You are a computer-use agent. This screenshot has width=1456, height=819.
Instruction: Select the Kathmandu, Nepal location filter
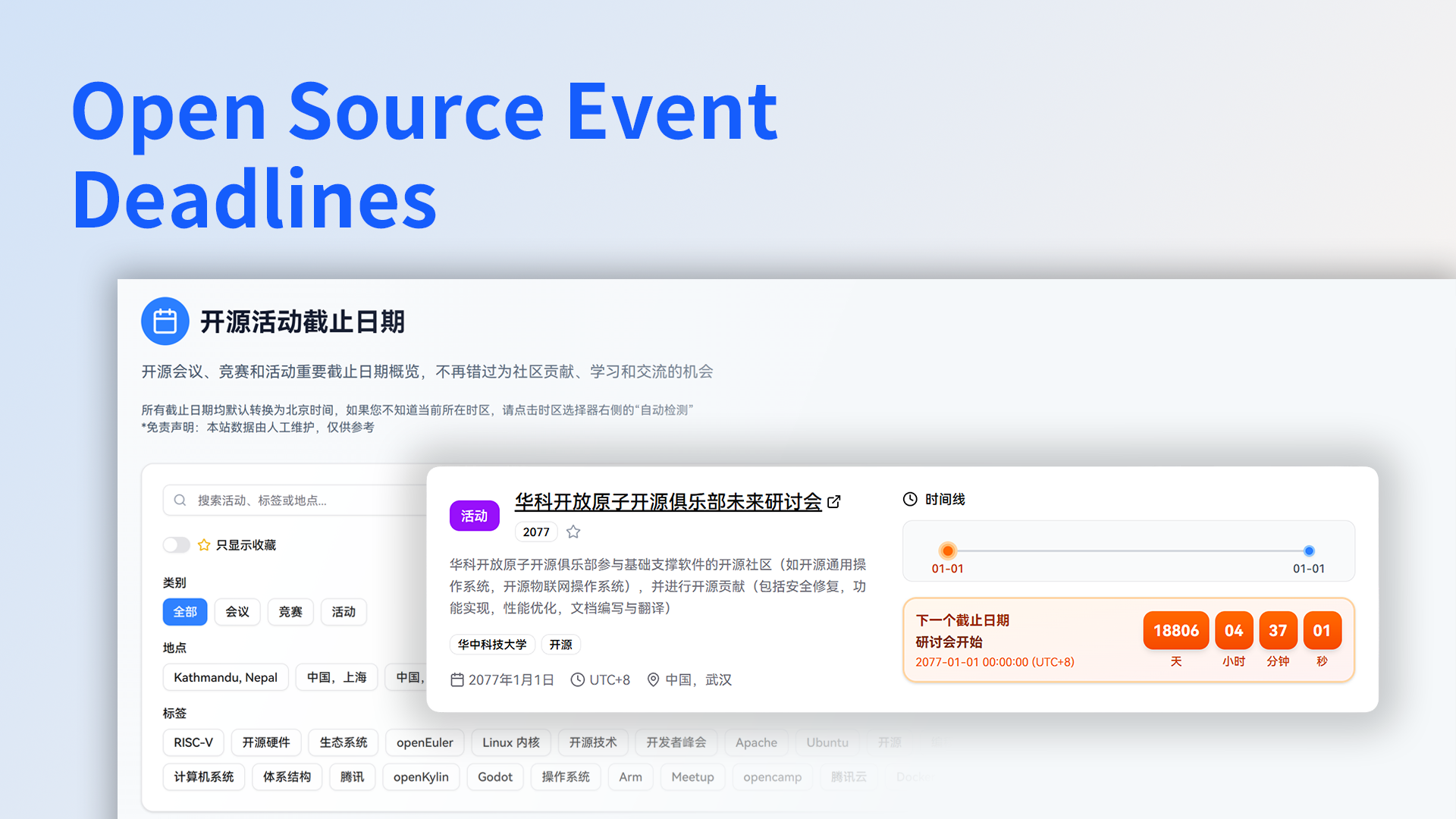coord(225,677)
